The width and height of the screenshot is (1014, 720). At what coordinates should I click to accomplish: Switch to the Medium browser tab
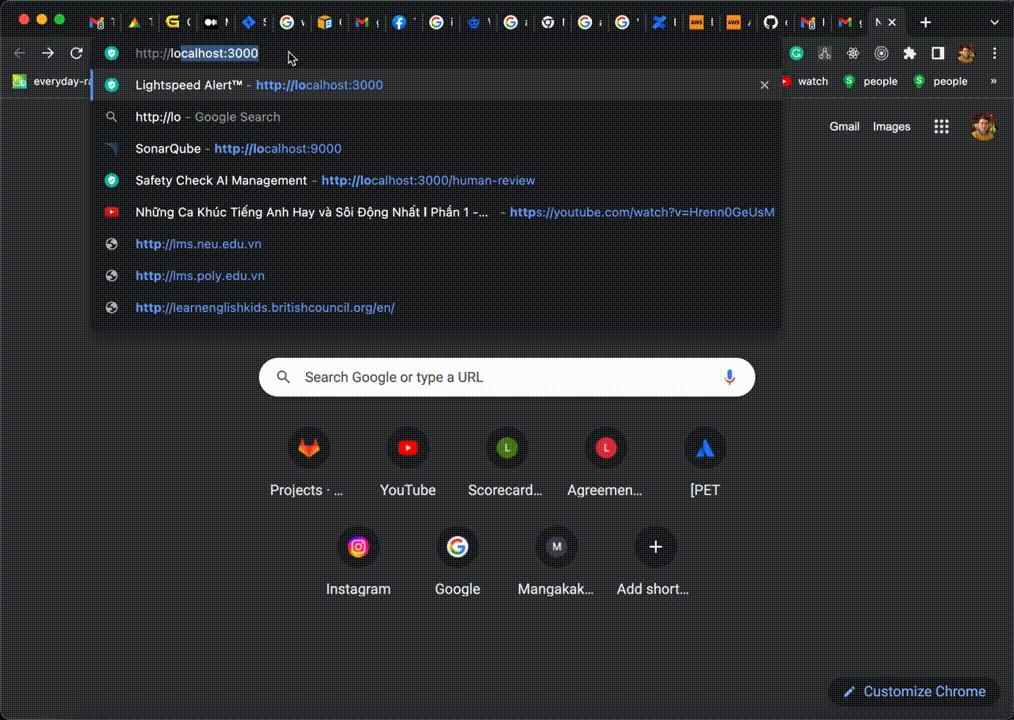coord(211,23)
